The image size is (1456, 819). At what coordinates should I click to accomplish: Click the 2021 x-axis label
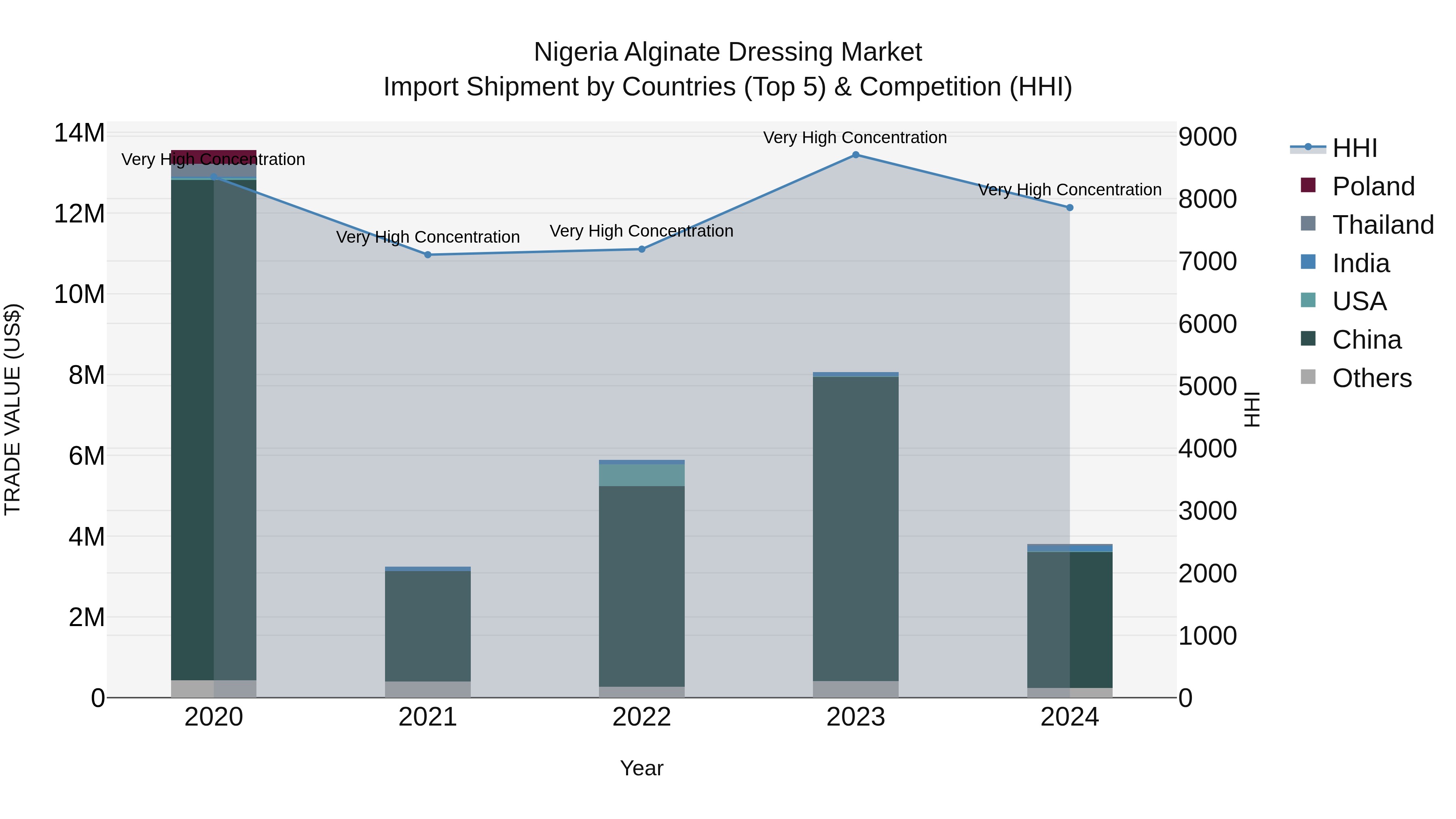coord(428,717)
